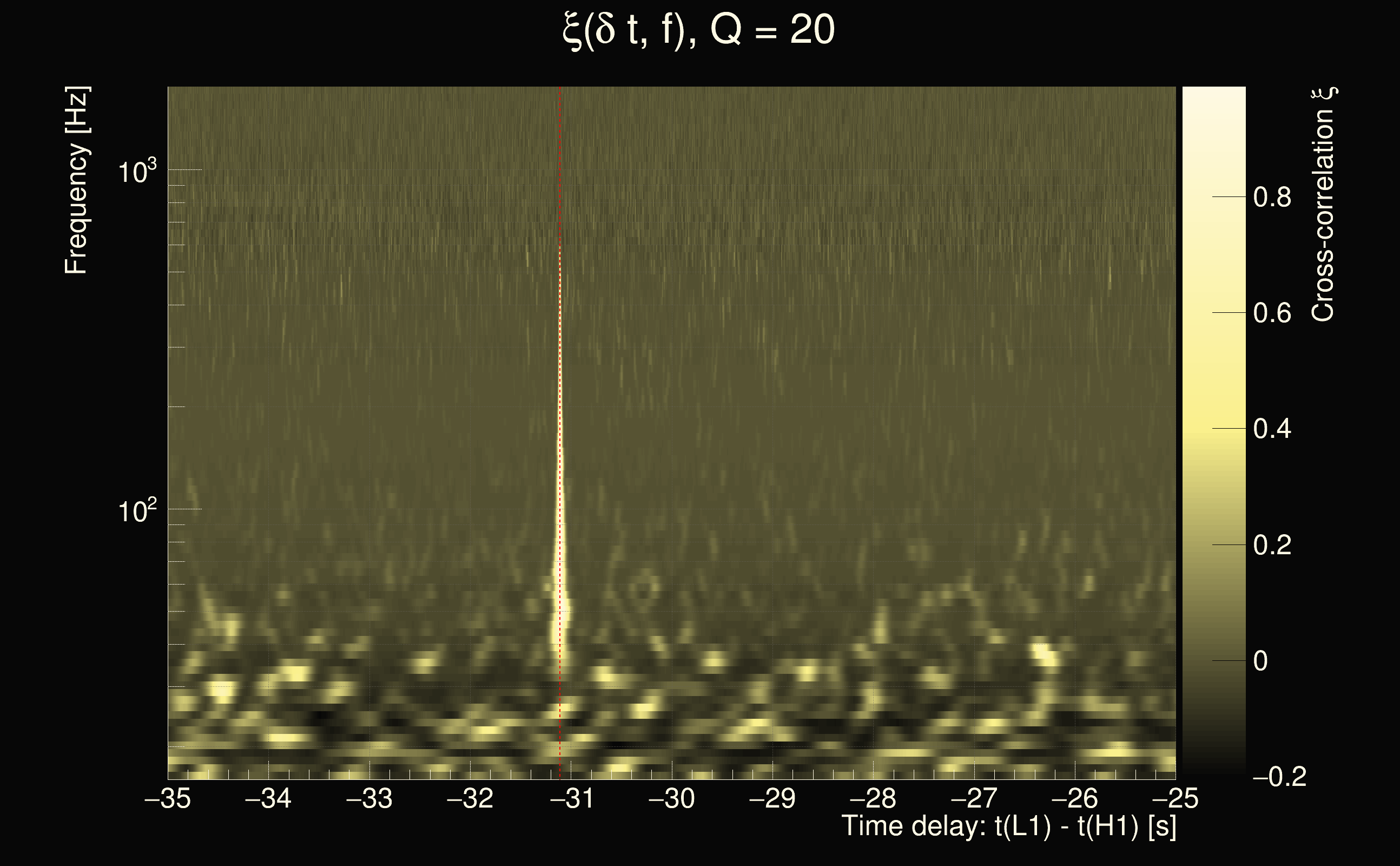
Task: Click the -28 time axis label
Action: click(874, 798)
